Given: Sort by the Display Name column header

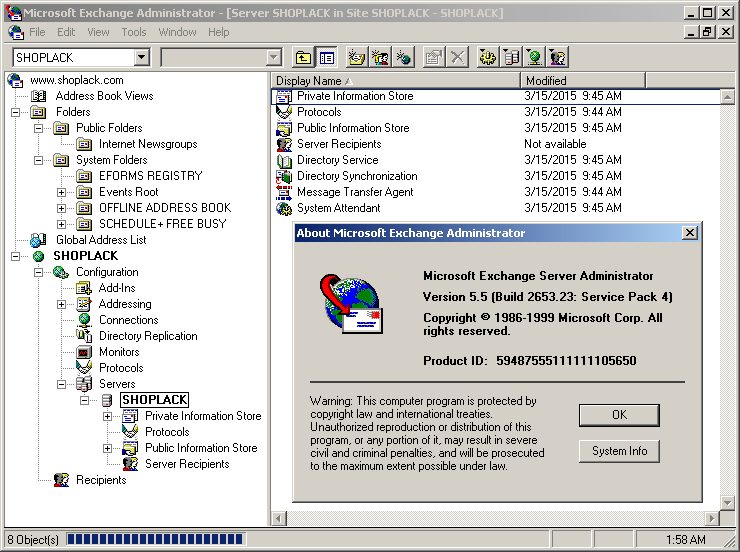Looking at the screenshot, I should pos(396,81).
